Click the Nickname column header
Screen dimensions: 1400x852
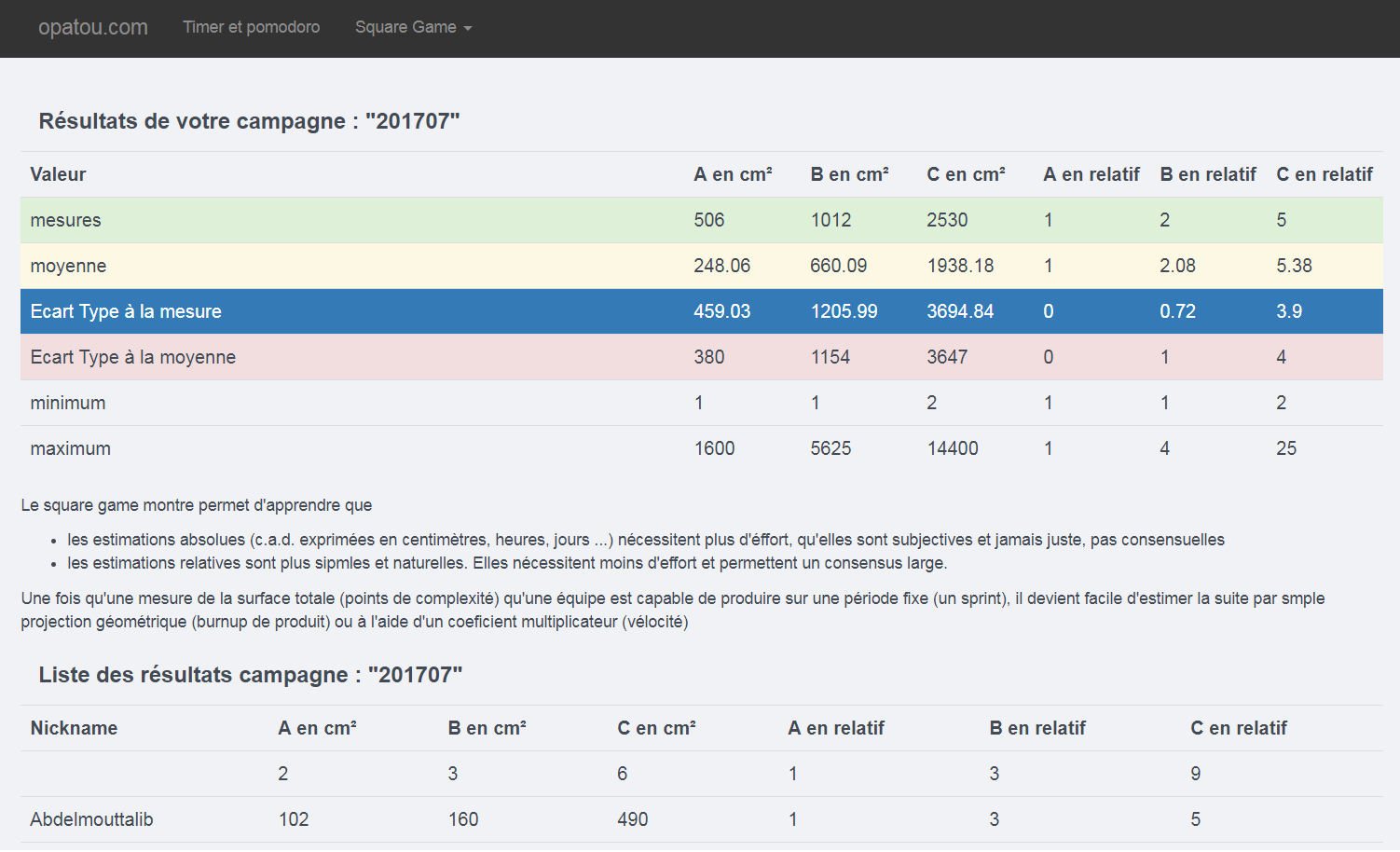[74, 728]
